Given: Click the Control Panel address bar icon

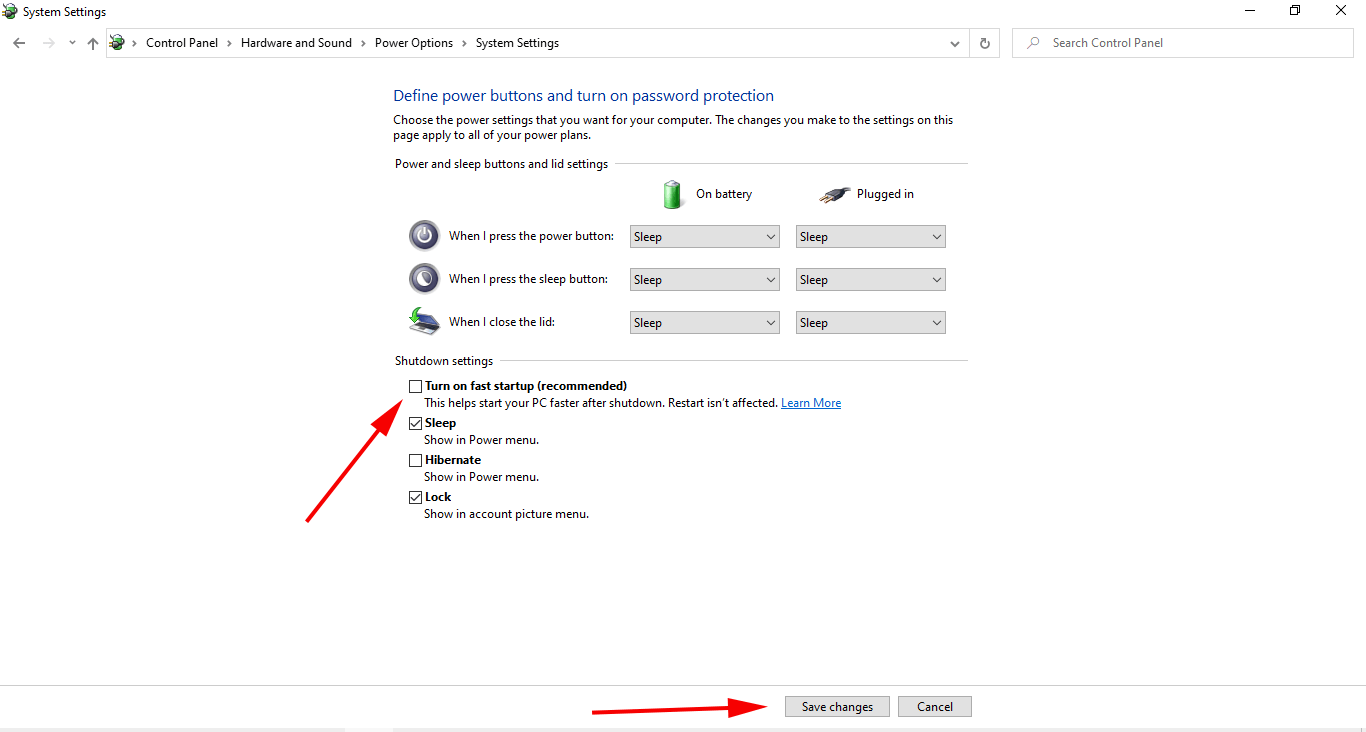Looking at the screenshot, I should 118,43.
